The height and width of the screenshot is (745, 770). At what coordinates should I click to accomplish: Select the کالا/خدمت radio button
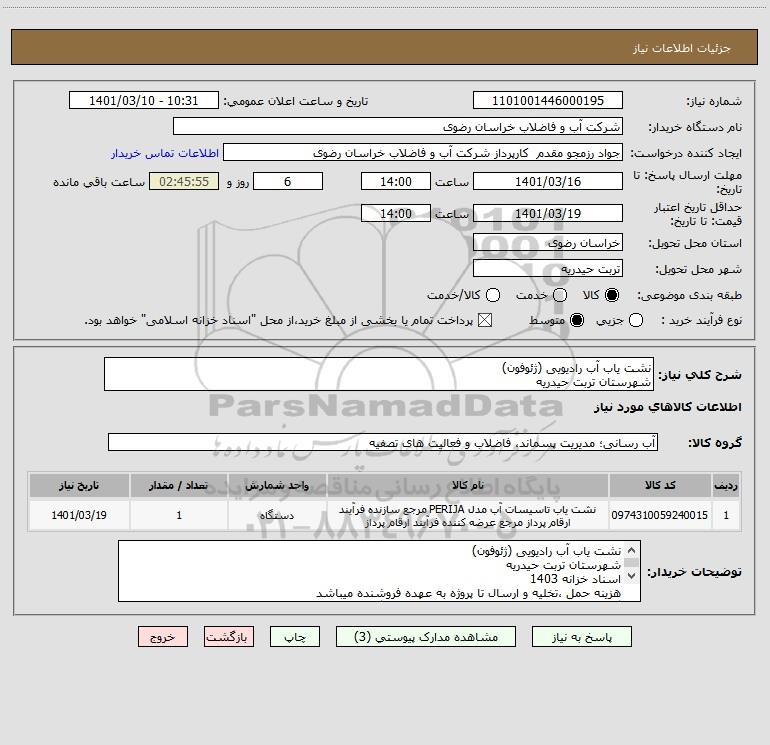[x=493, y=295]
